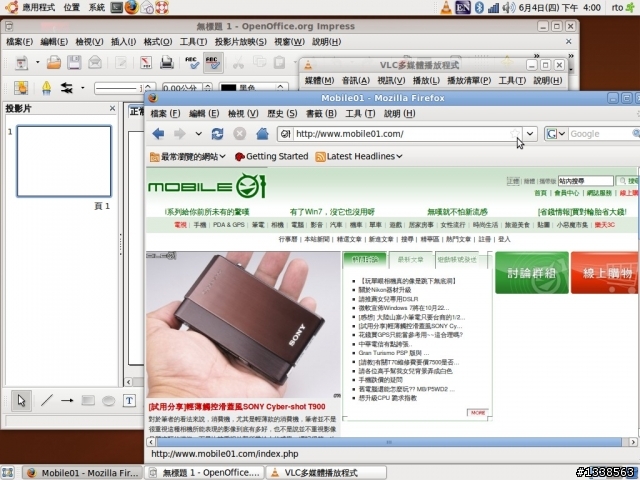Open Impress 投影片放映(S) menu
The width and height of the screenshot is (640, 480).
[x=241, y=42]
